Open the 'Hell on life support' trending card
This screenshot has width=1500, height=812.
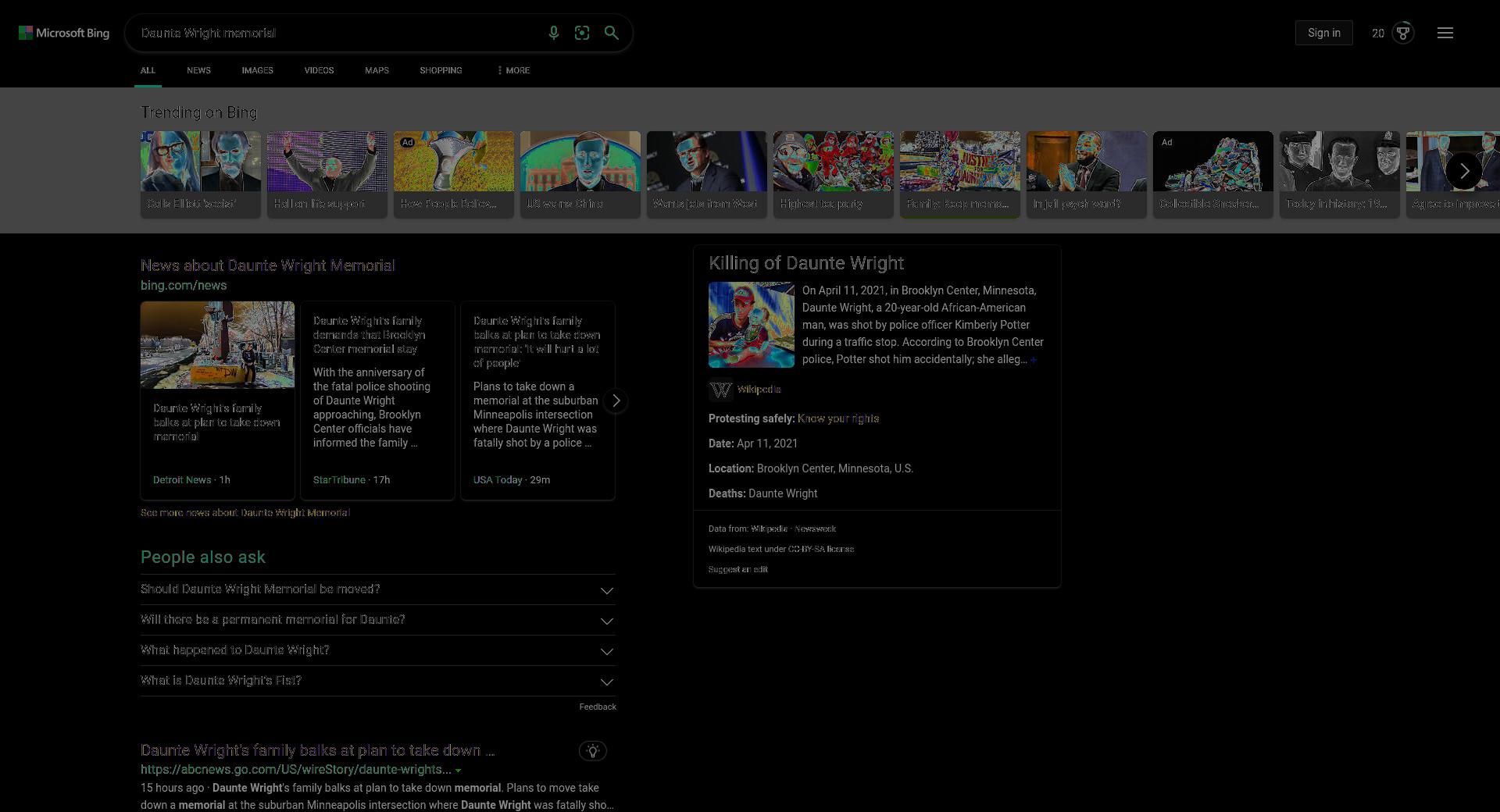pyautogui.click(x=327, y=174)
